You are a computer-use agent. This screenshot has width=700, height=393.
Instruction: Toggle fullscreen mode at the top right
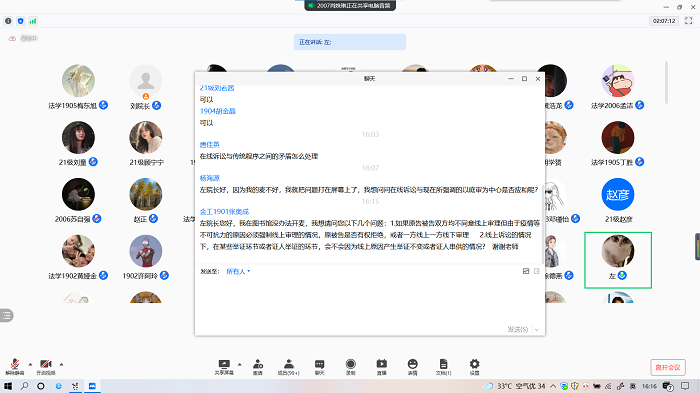coord(688,21)
